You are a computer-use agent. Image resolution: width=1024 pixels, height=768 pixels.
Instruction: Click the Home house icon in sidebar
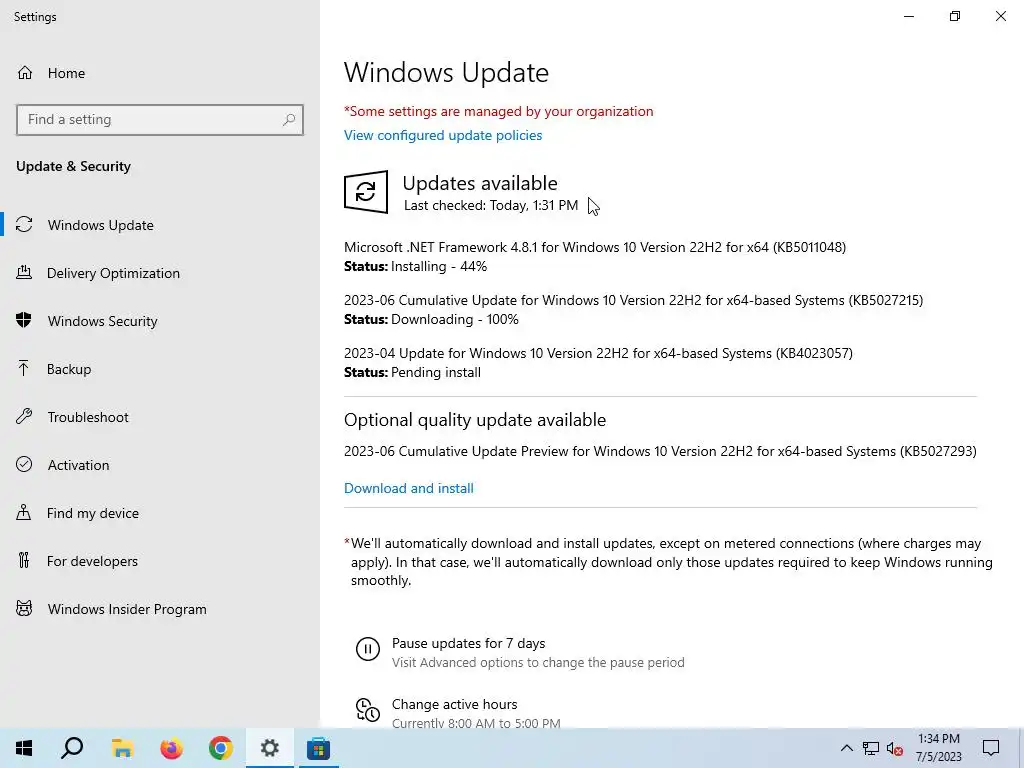point(25,72)
